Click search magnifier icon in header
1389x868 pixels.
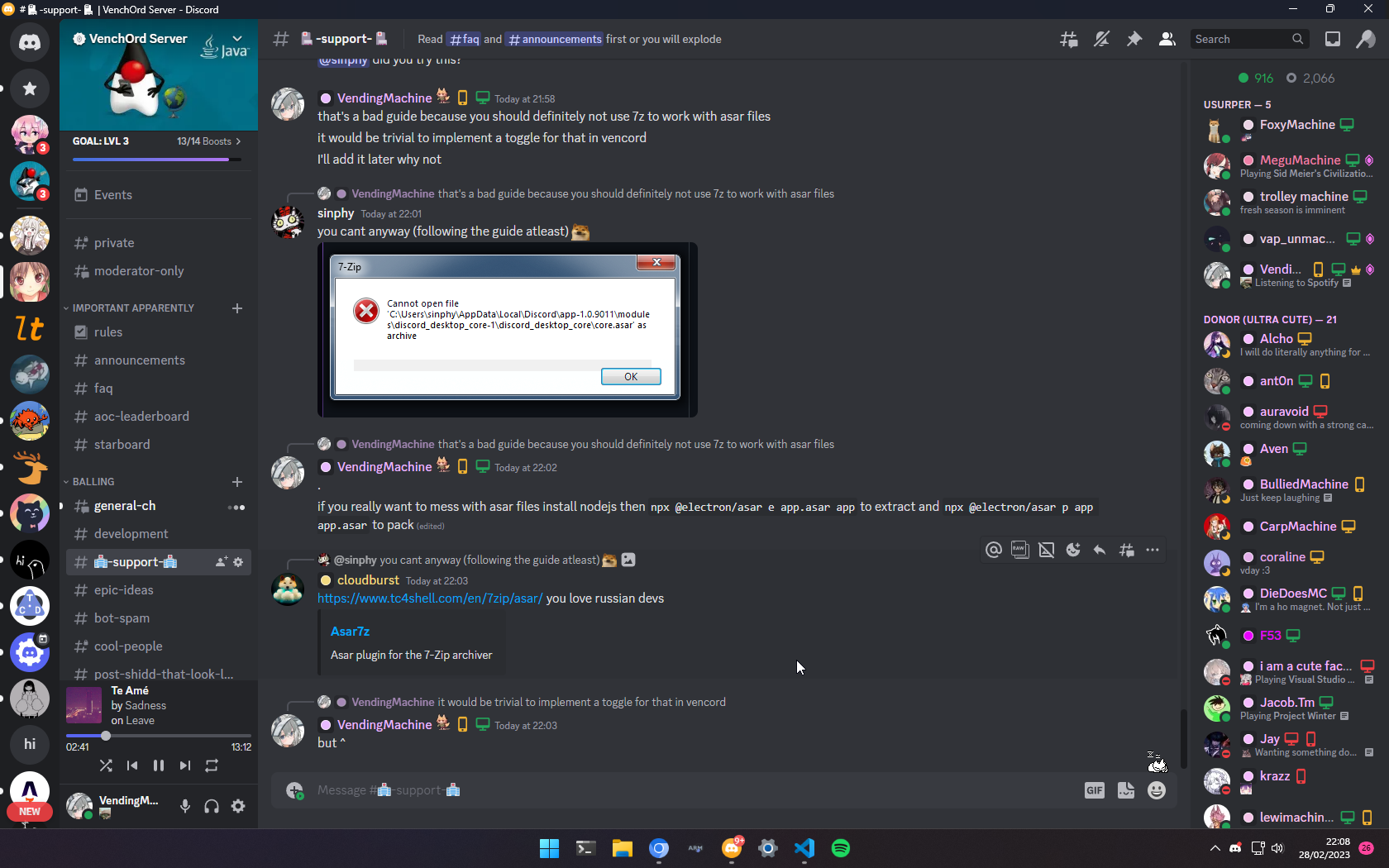tap(1298, 39)
